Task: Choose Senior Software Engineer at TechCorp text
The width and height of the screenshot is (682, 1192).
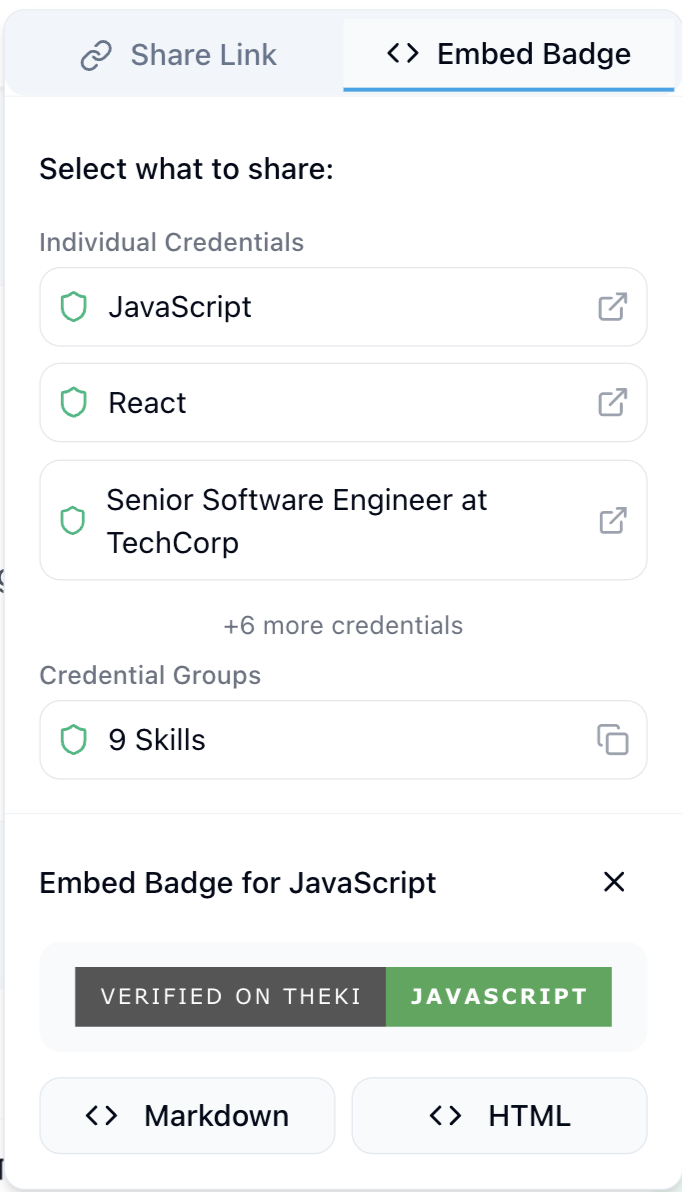Action: pyautogui.click(x=297, y=522)
